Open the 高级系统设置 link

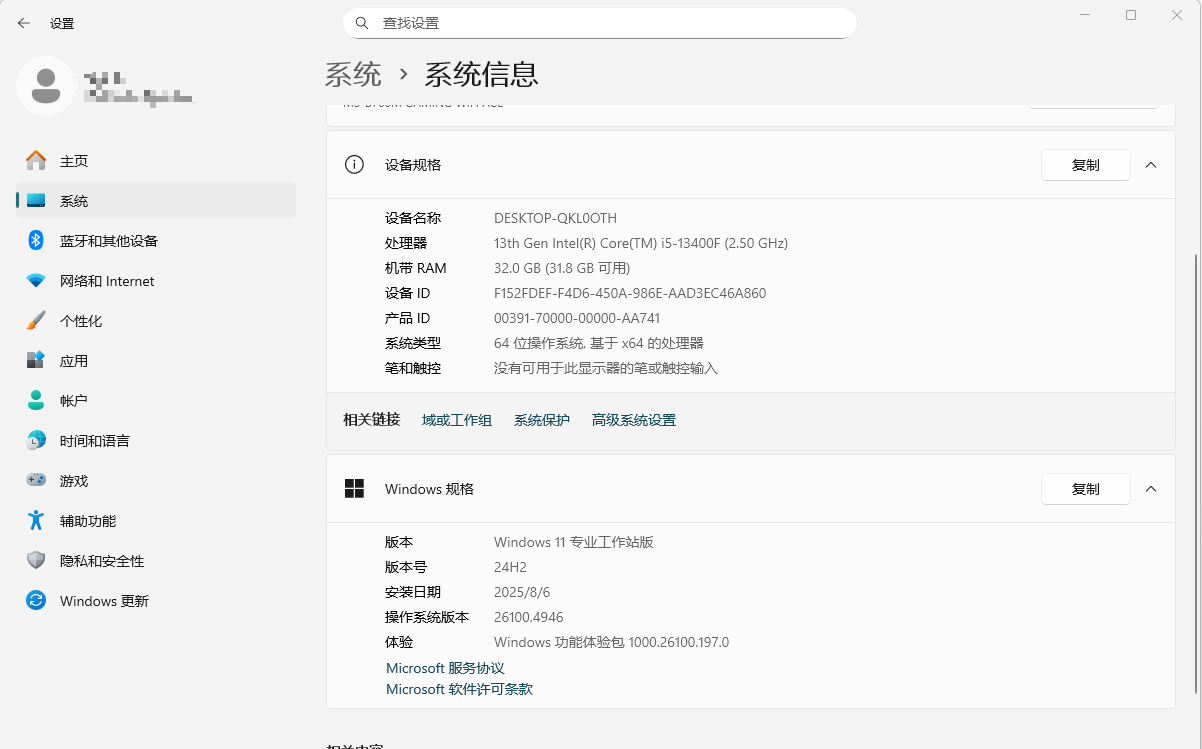(634, 420)
